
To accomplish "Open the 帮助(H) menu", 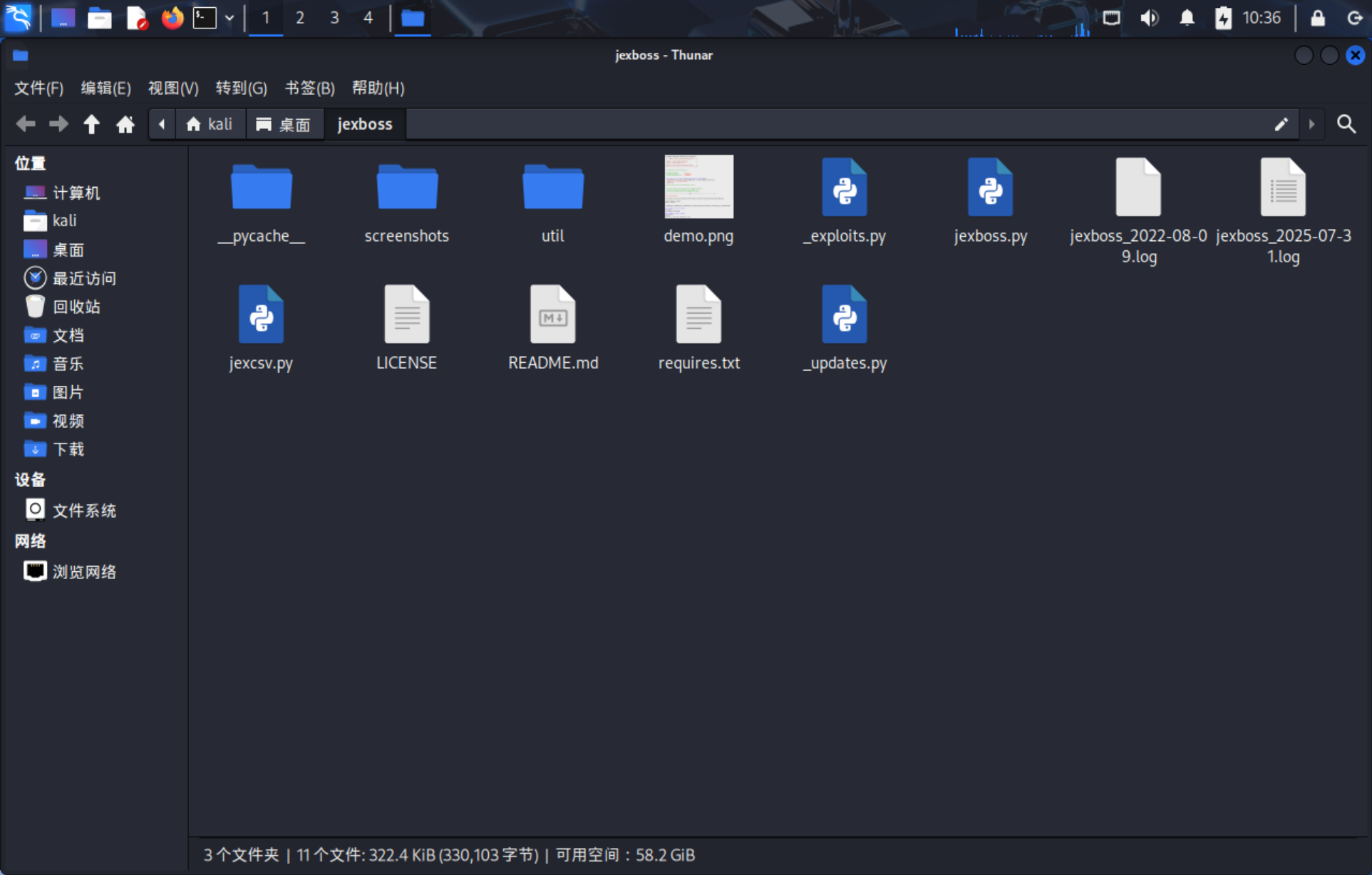I will point(378,88).
